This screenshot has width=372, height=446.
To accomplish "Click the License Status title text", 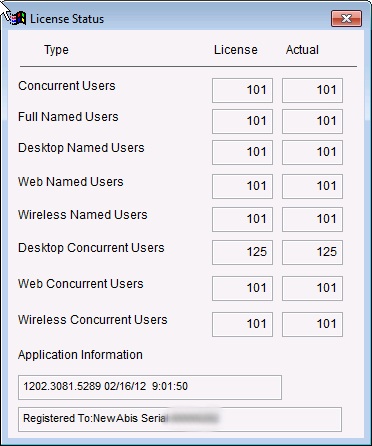I will pos(67,19).
